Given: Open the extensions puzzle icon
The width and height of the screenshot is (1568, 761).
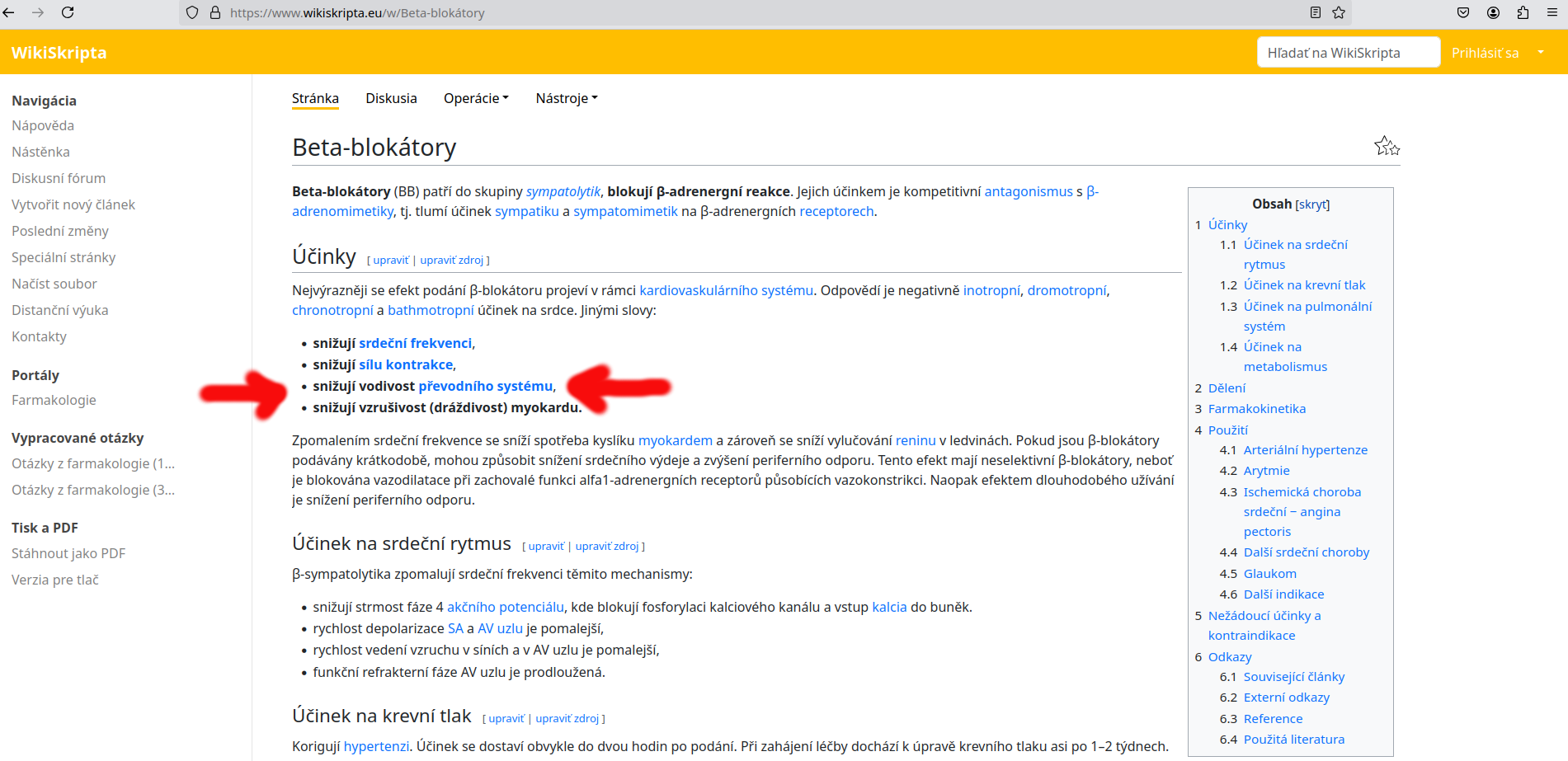Looking at the screenshot, I should pyautogui.click(x=1522, y=12).
